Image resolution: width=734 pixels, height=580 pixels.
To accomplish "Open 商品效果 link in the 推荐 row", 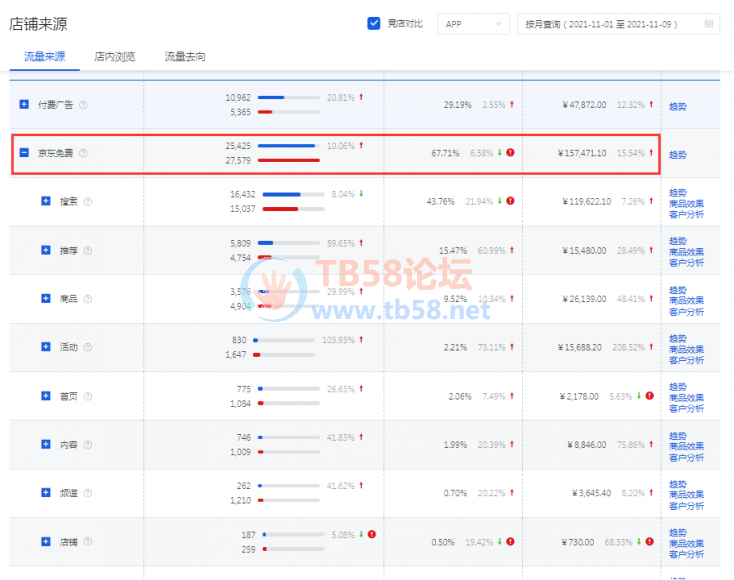I will click(686, 252).
